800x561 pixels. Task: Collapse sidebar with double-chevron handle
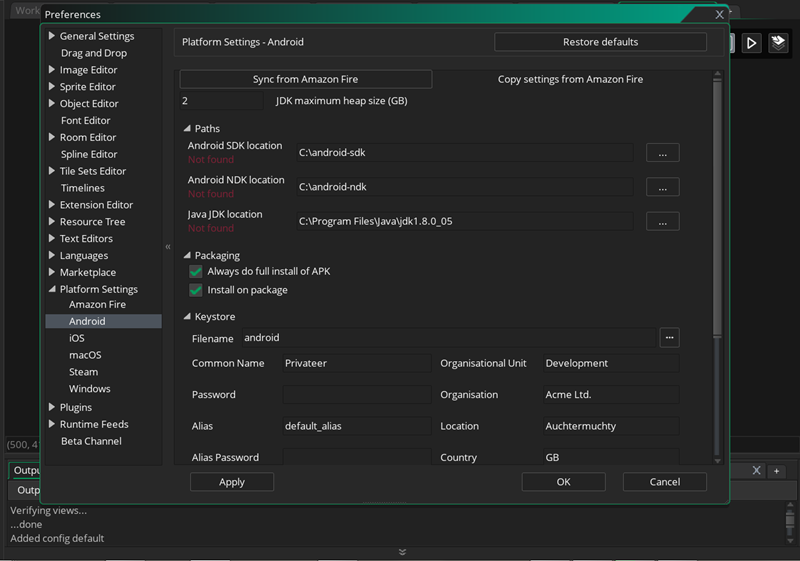coord(168,247)
